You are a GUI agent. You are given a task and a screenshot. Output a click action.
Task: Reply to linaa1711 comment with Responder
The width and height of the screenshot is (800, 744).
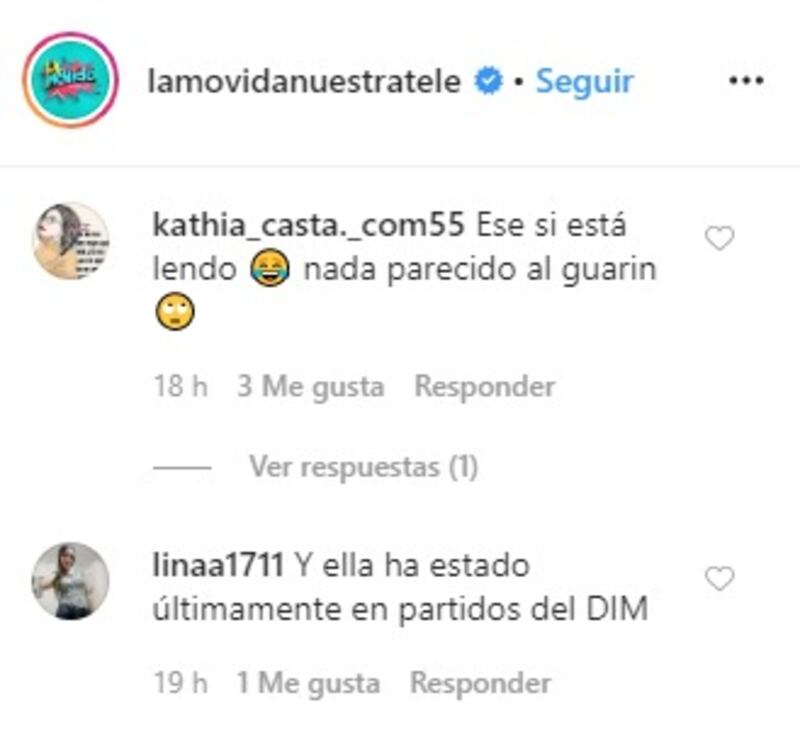click(x=481, y=683)
